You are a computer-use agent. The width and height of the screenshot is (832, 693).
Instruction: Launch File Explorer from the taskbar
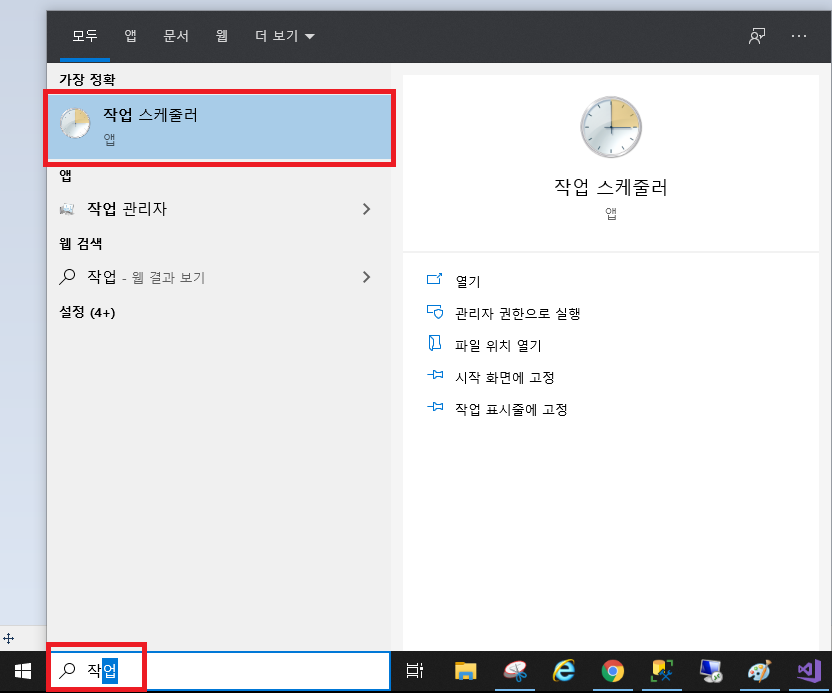(465, 671)
